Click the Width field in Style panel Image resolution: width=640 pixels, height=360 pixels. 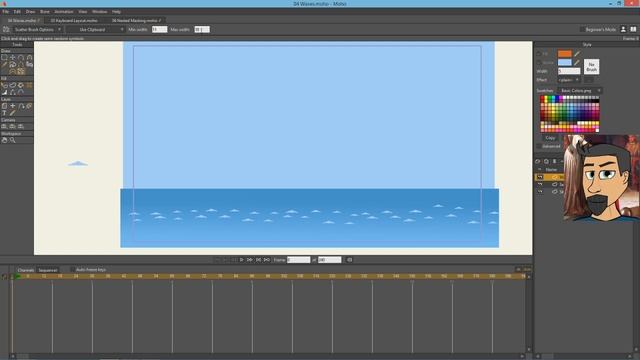(x=569, y=71)
